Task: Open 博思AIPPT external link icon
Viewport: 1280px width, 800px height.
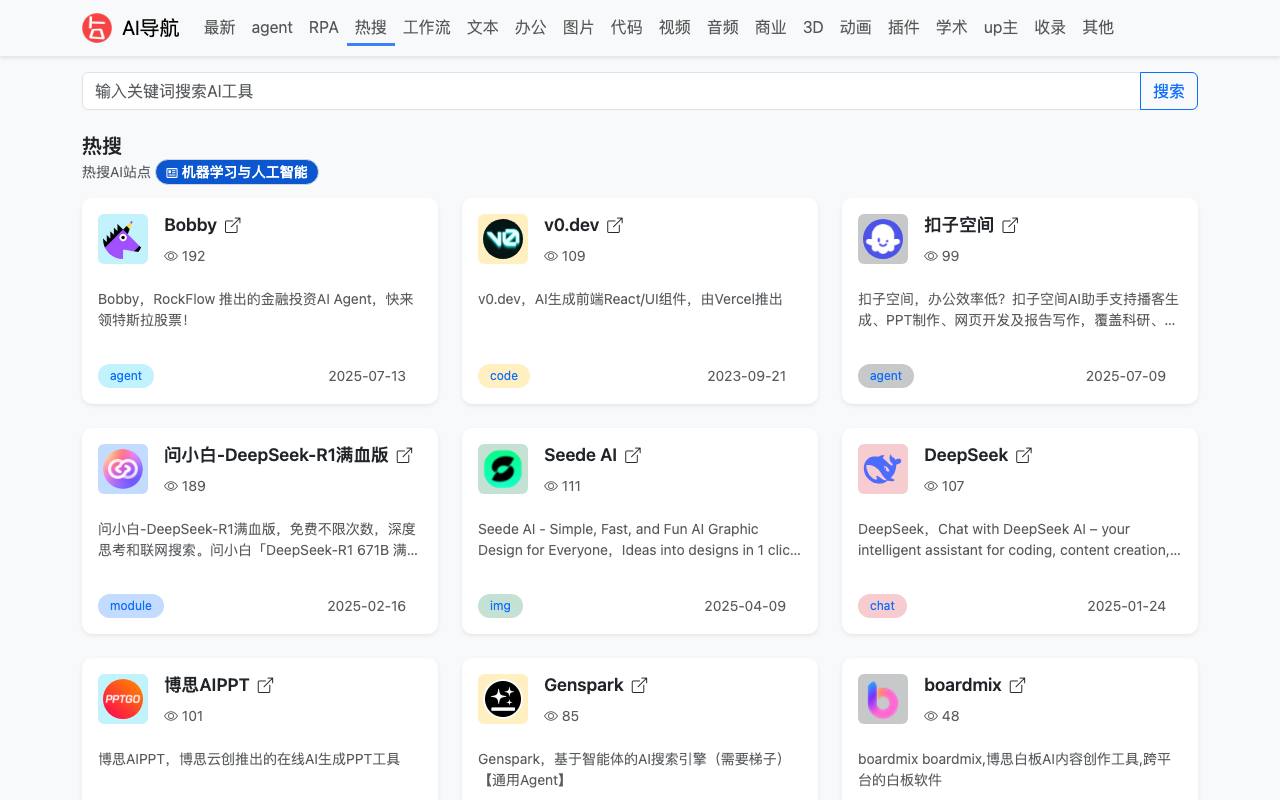Action: (266, 685)
